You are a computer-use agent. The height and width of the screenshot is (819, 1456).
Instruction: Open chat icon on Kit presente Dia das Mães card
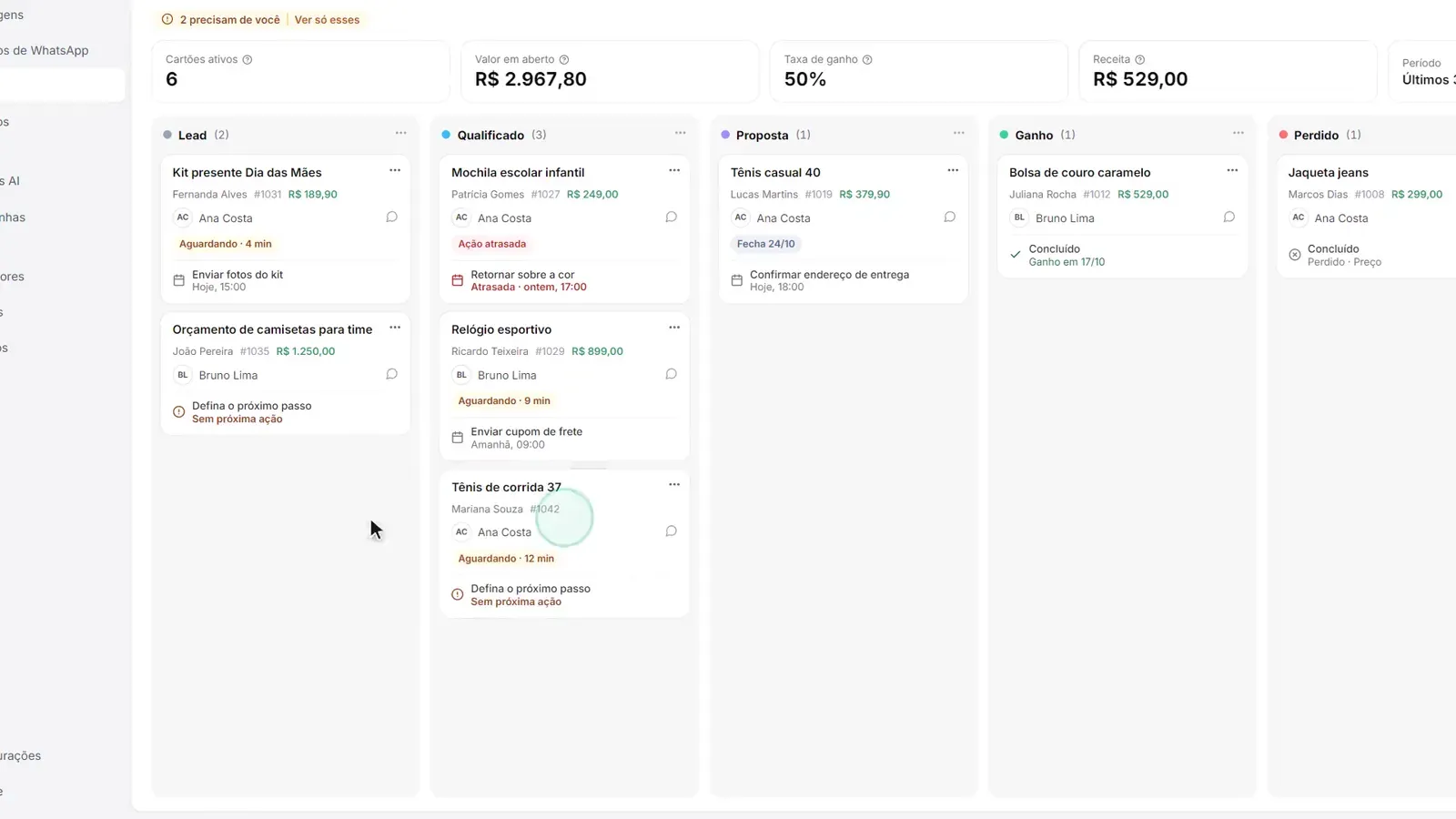(391, 217)
